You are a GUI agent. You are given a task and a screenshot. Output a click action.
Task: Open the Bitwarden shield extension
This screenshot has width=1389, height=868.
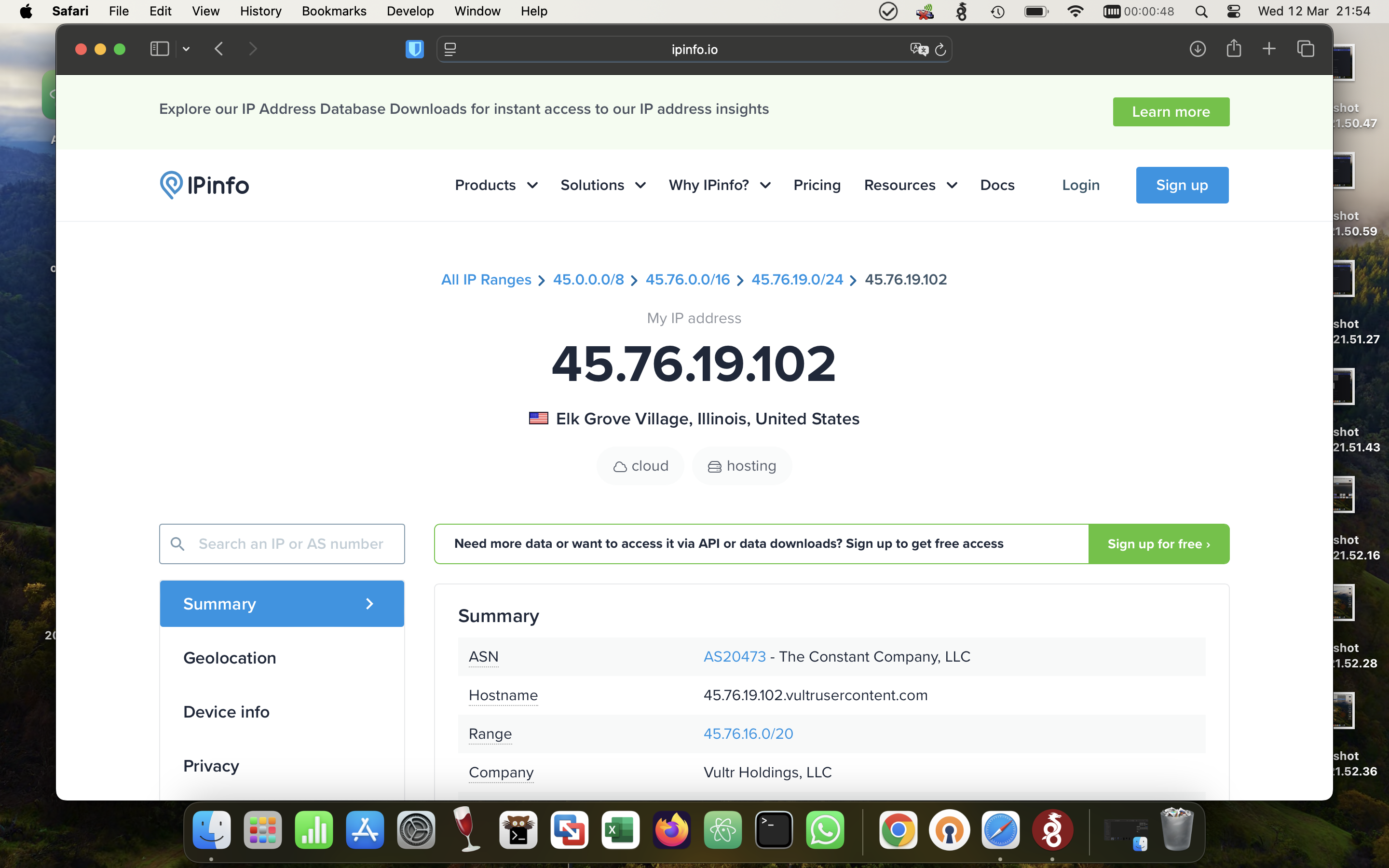(x=414, y=49)
